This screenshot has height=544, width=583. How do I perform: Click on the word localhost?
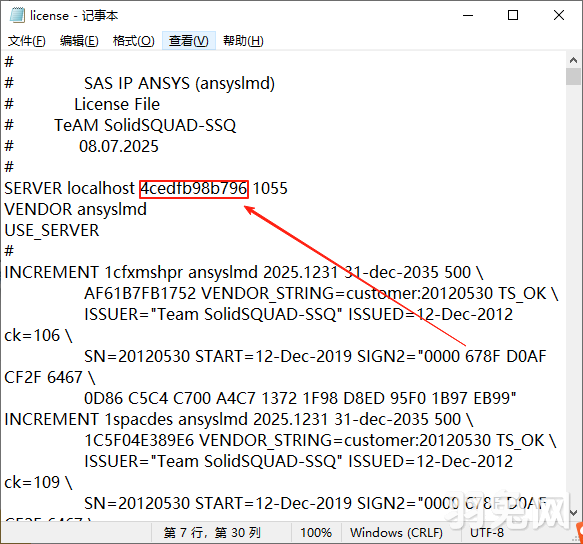101,189
